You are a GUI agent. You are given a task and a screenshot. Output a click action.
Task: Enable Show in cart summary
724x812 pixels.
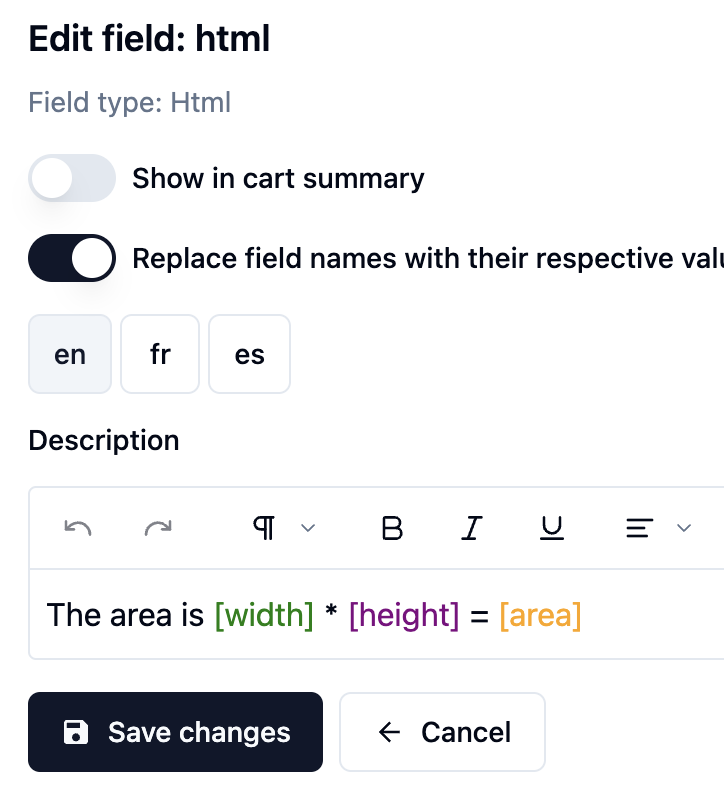[71, 178]
